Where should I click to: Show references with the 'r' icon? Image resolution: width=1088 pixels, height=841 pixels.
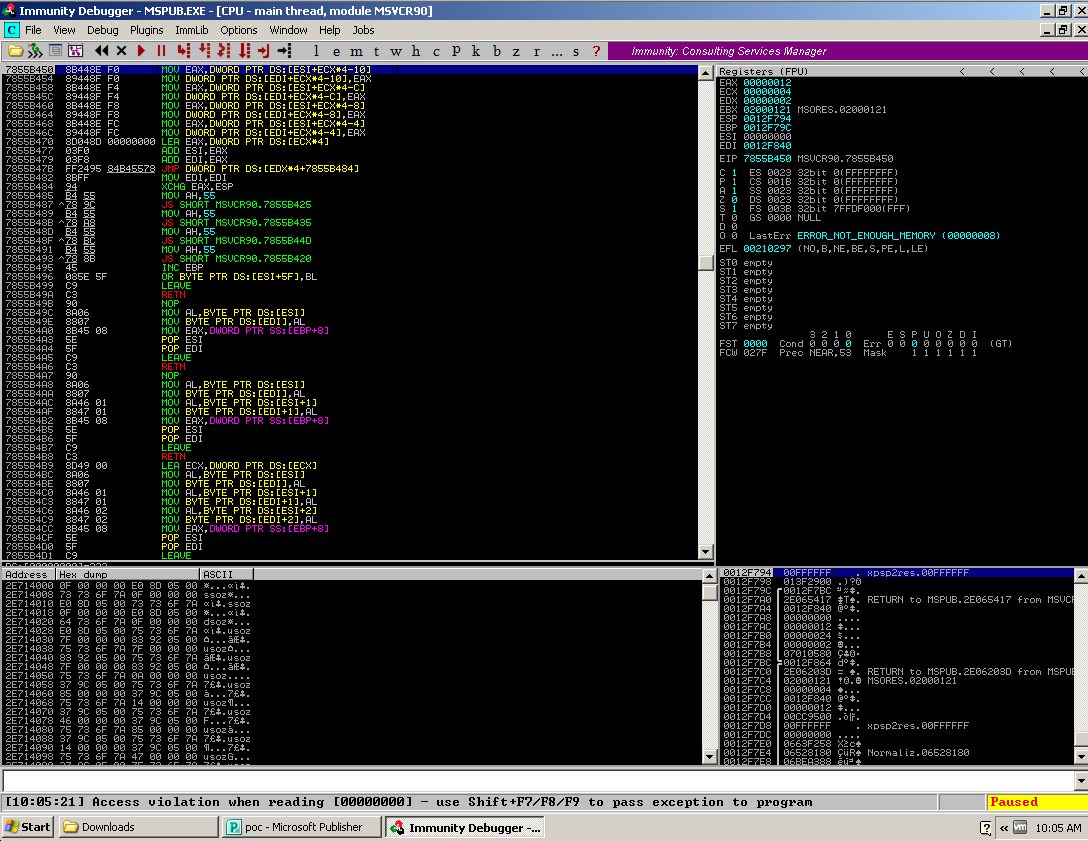coord(536,51)
